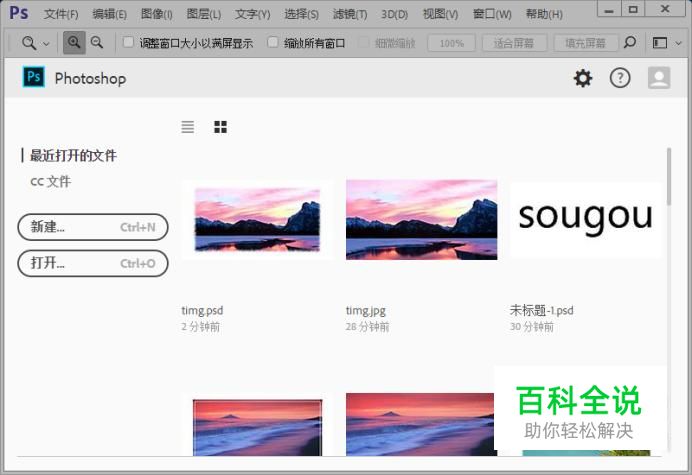Viewport: 692px width, 475px height.
Task: Click the Zoom tool preset icon
Action: click(x=29, y=43)
